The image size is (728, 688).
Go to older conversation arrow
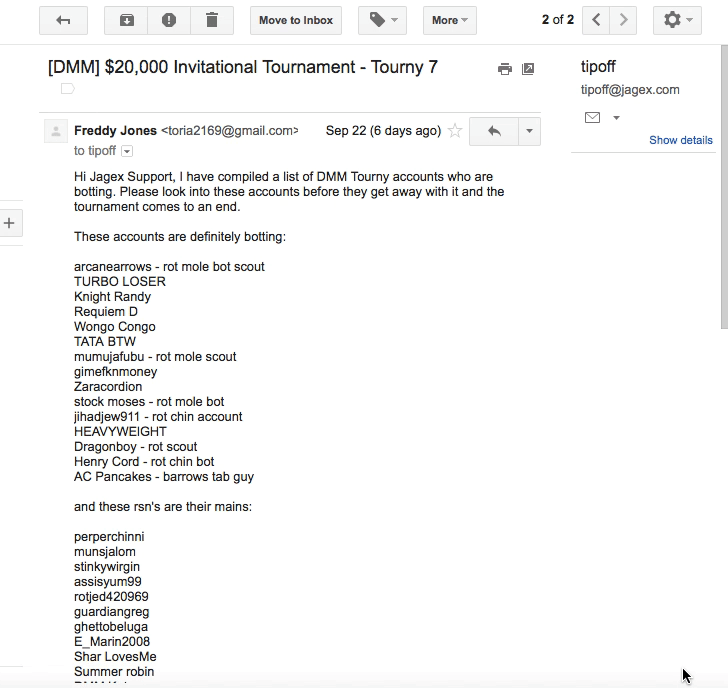point(623,20)
